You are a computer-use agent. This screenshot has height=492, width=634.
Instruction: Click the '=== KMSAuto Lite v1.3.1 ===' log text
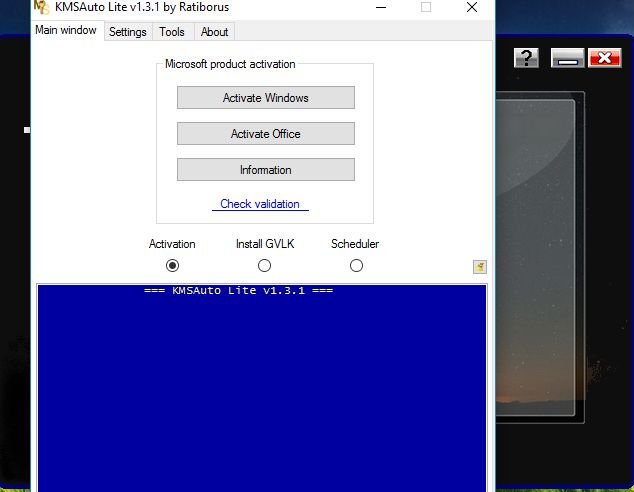pyautogui.click(x=239, y=290)
